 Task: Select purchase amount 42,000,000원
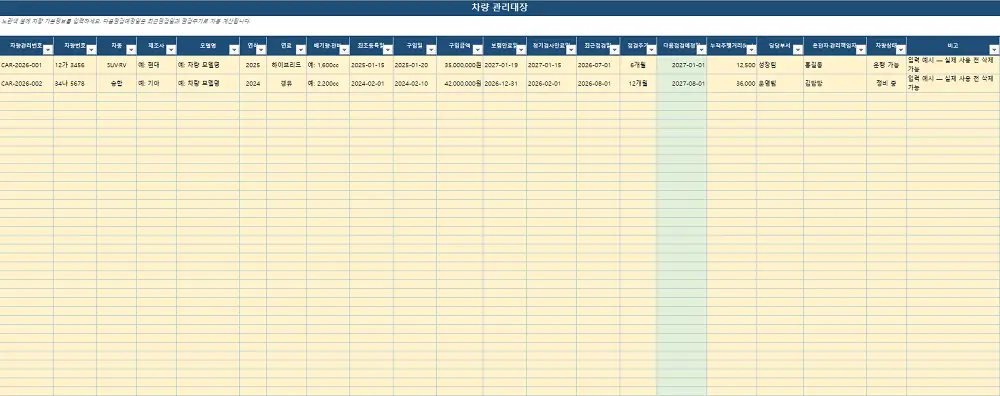(x=460, y=84)
